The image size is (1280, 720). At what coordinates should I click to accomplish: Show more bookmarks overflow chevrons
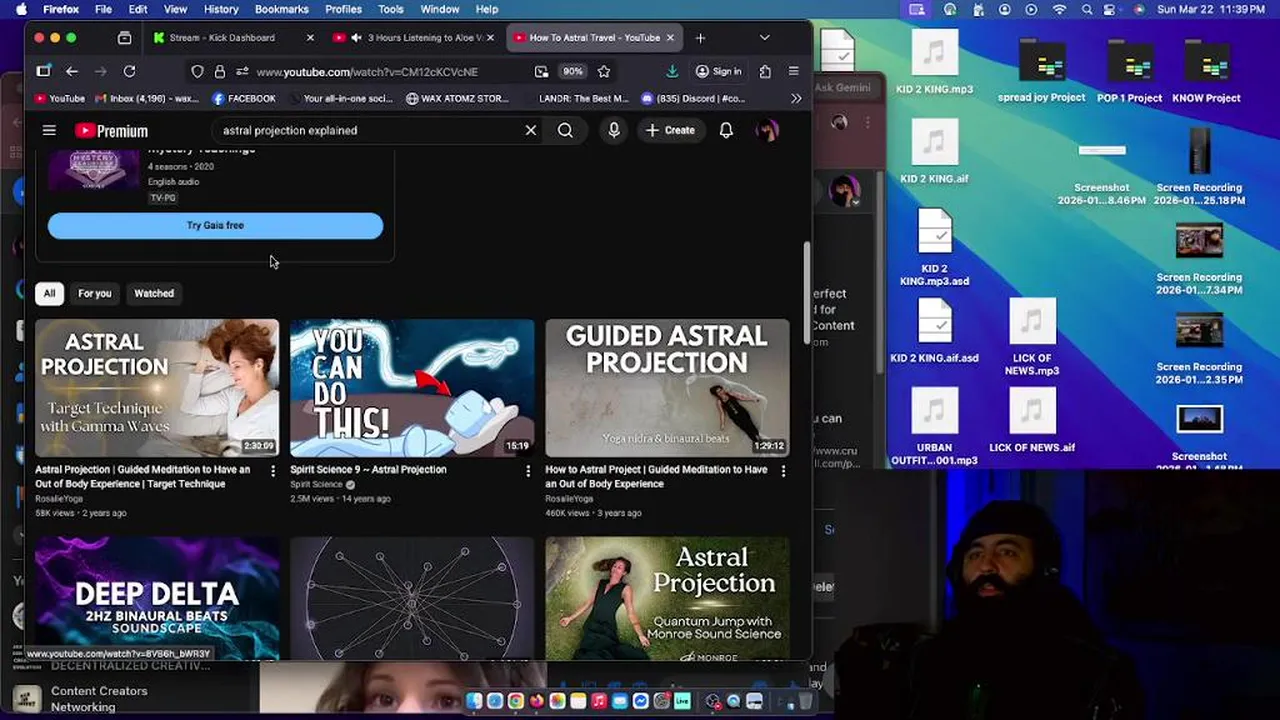coord(796,98)
